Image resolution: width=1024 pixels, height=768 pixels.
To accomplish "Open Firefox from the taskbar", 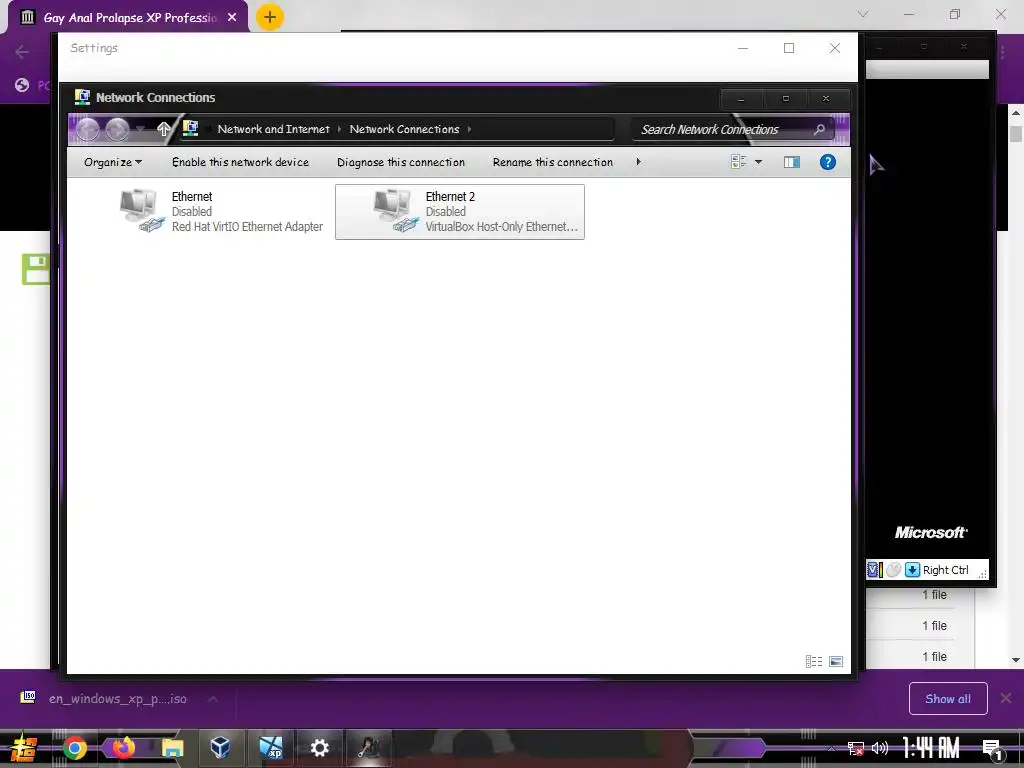I will 123,747.
